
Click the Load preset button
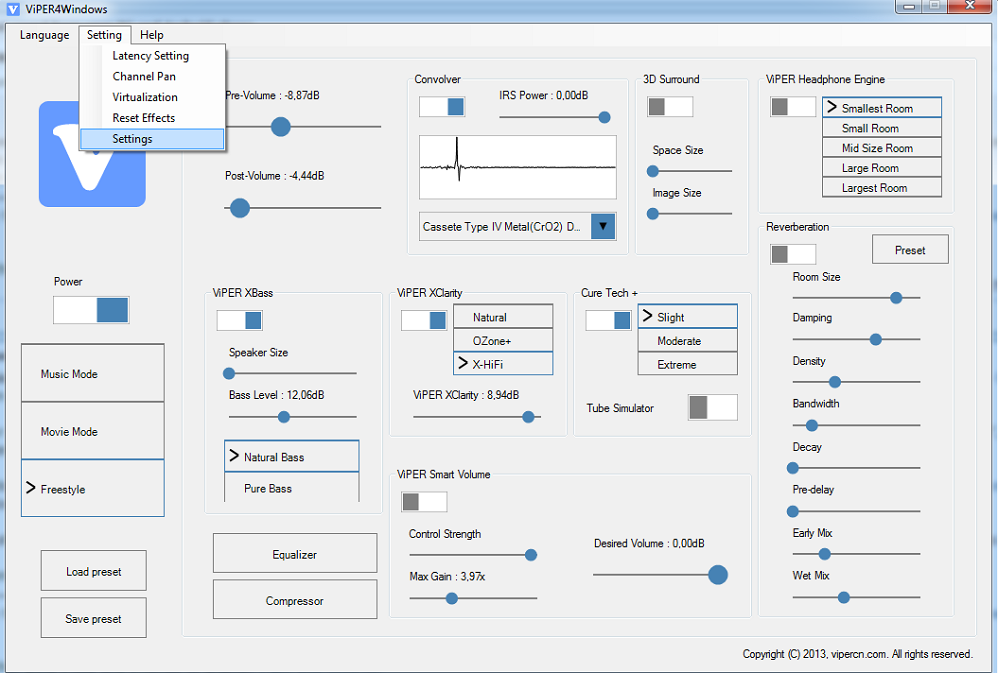pos(94,571)
